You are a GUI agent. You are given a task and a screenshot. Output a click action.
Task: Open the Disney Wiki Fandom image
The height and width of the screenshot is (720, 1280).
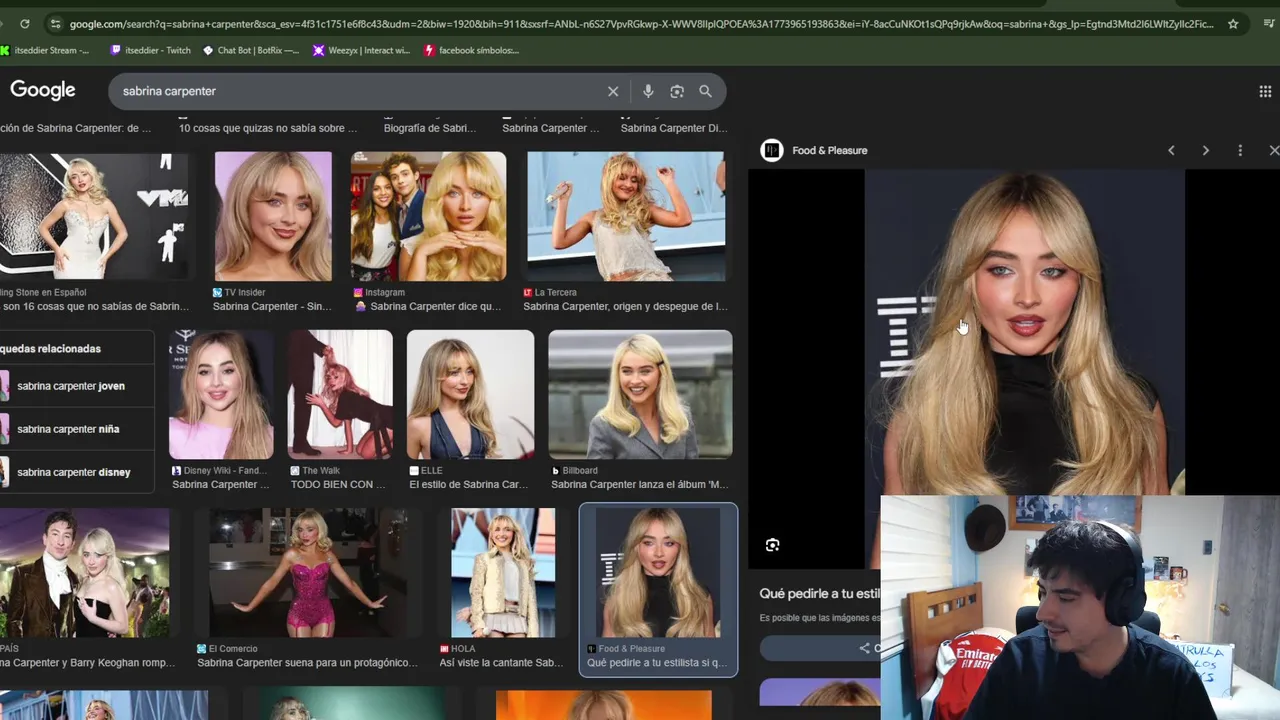(221, 394)
